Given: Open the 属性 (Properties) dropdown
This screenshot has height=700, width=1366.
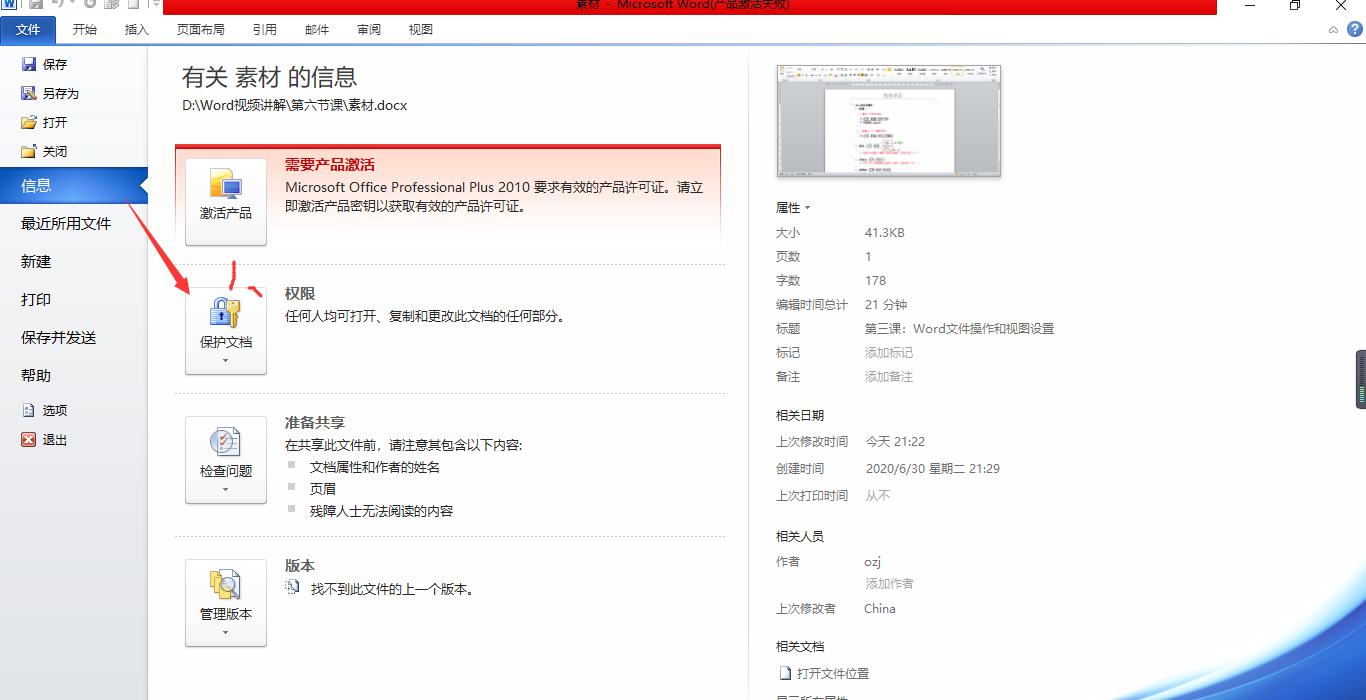Looking at the screenshot, I should click(x=793, y=207).
